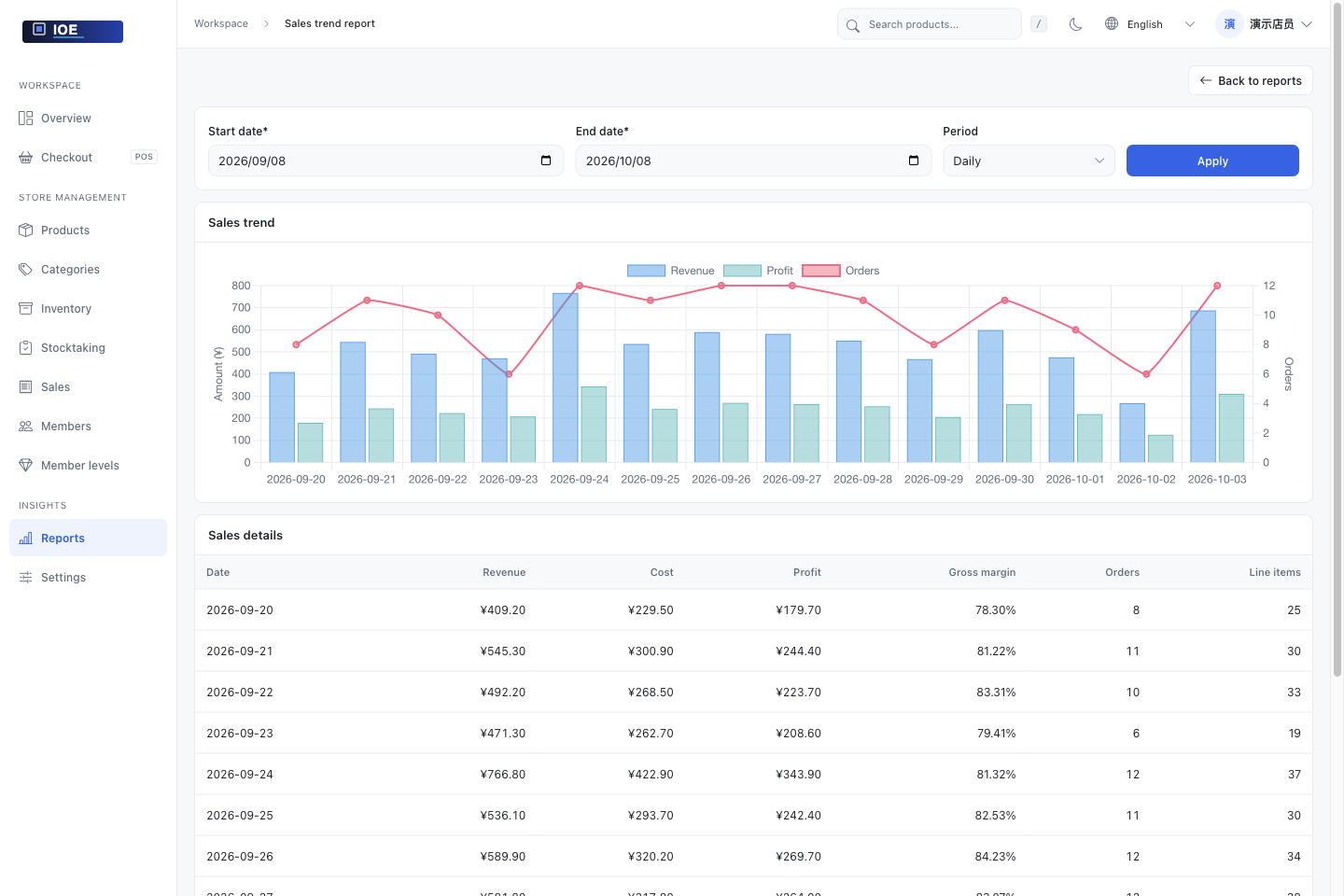1344x896 pixels.
Task: Click the Stocktaking clipboard icon
Action: coord(26,348)
